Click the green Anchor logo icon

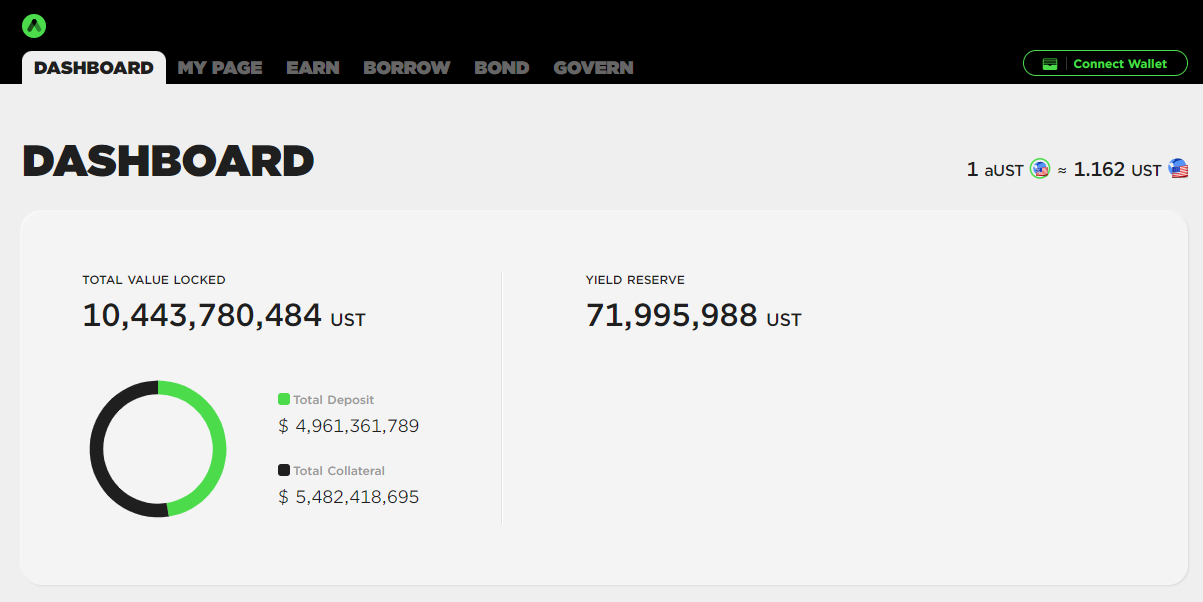pos(34,26)
